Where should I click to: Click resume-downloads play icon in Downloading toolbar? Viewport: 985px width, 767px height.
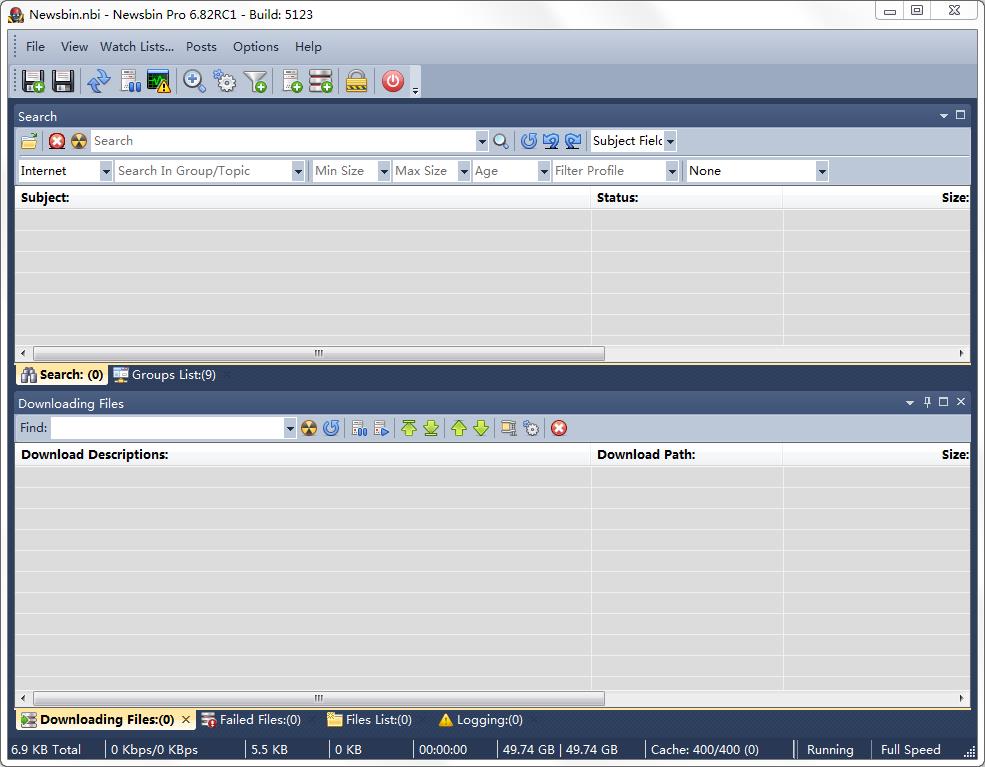tap(381, 428)
